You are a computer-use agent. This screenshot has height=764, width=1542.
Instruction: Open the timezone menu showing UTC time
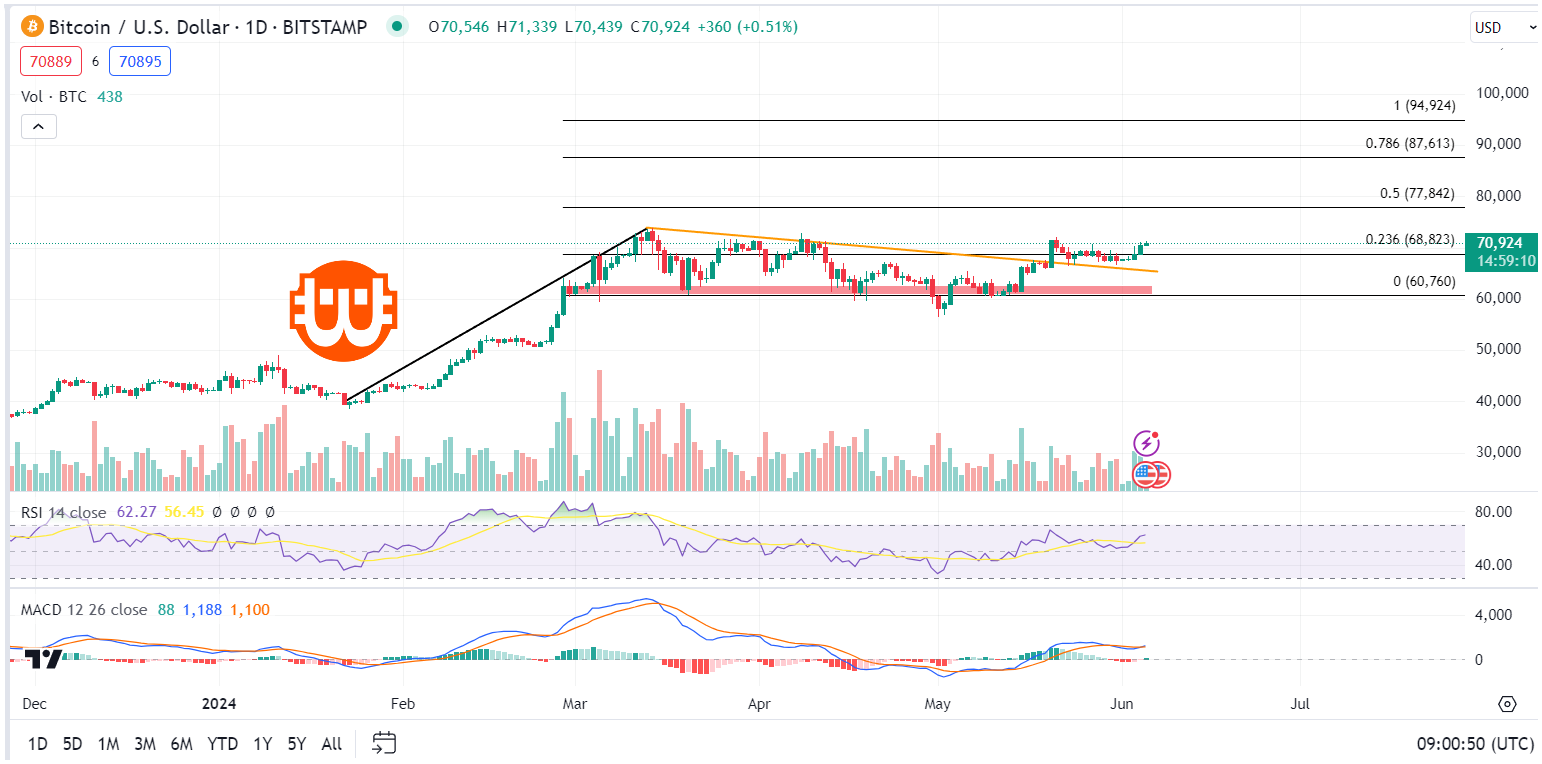1474,744
